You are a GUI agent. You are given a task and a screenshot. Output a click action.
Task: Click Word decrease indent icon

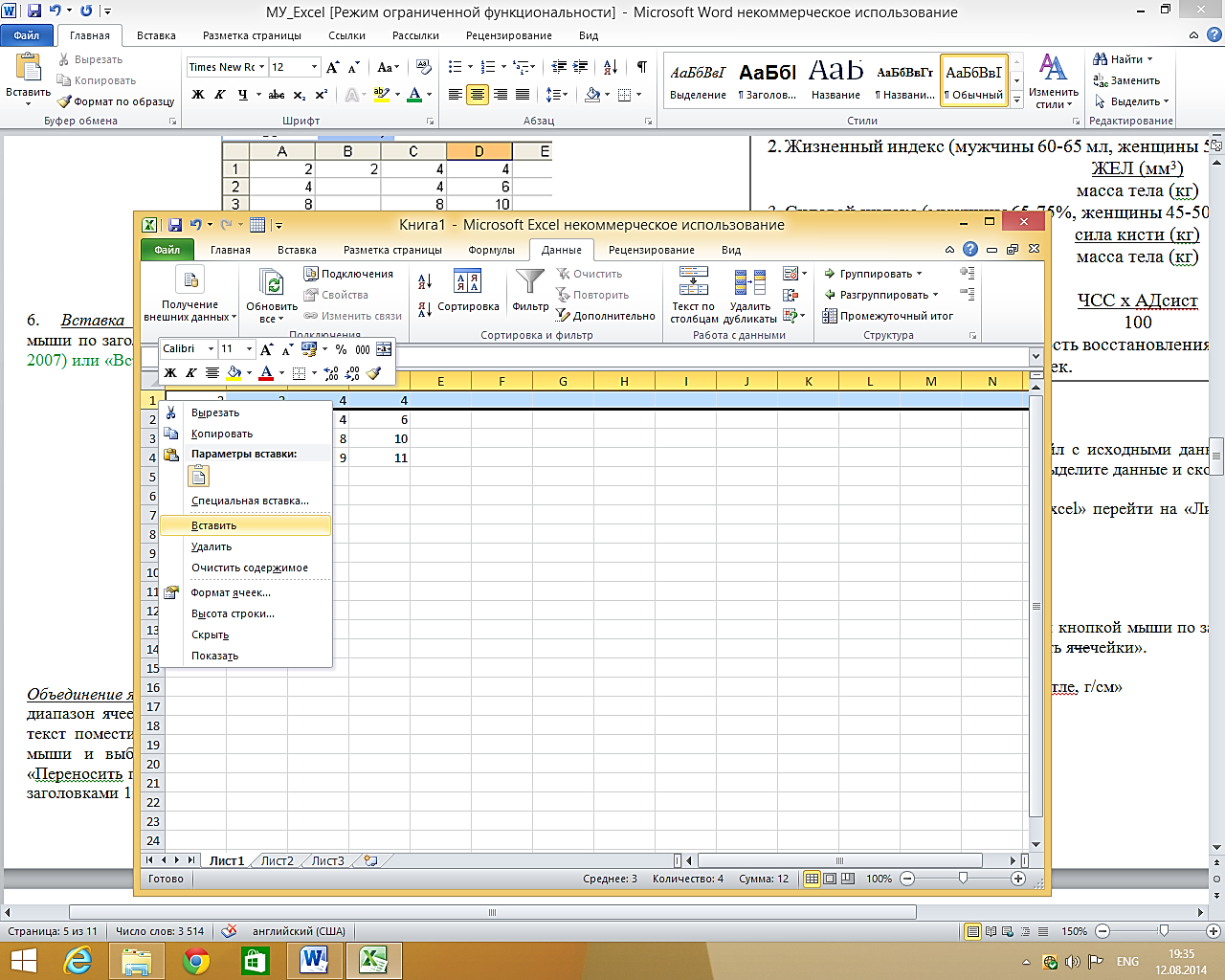pos(559,67)
